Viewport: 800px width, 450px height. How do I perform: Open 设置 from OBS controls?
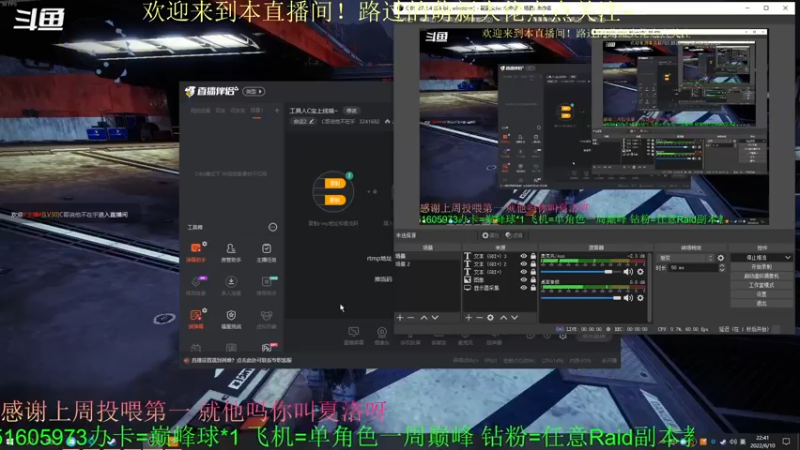tap(761, 294)
